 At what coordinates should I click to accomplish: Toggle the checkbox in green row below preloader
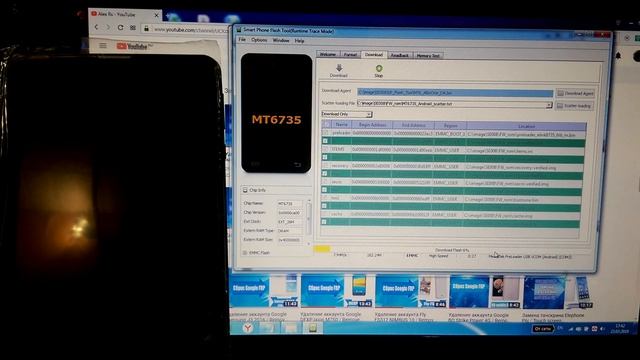coord(325,141)
